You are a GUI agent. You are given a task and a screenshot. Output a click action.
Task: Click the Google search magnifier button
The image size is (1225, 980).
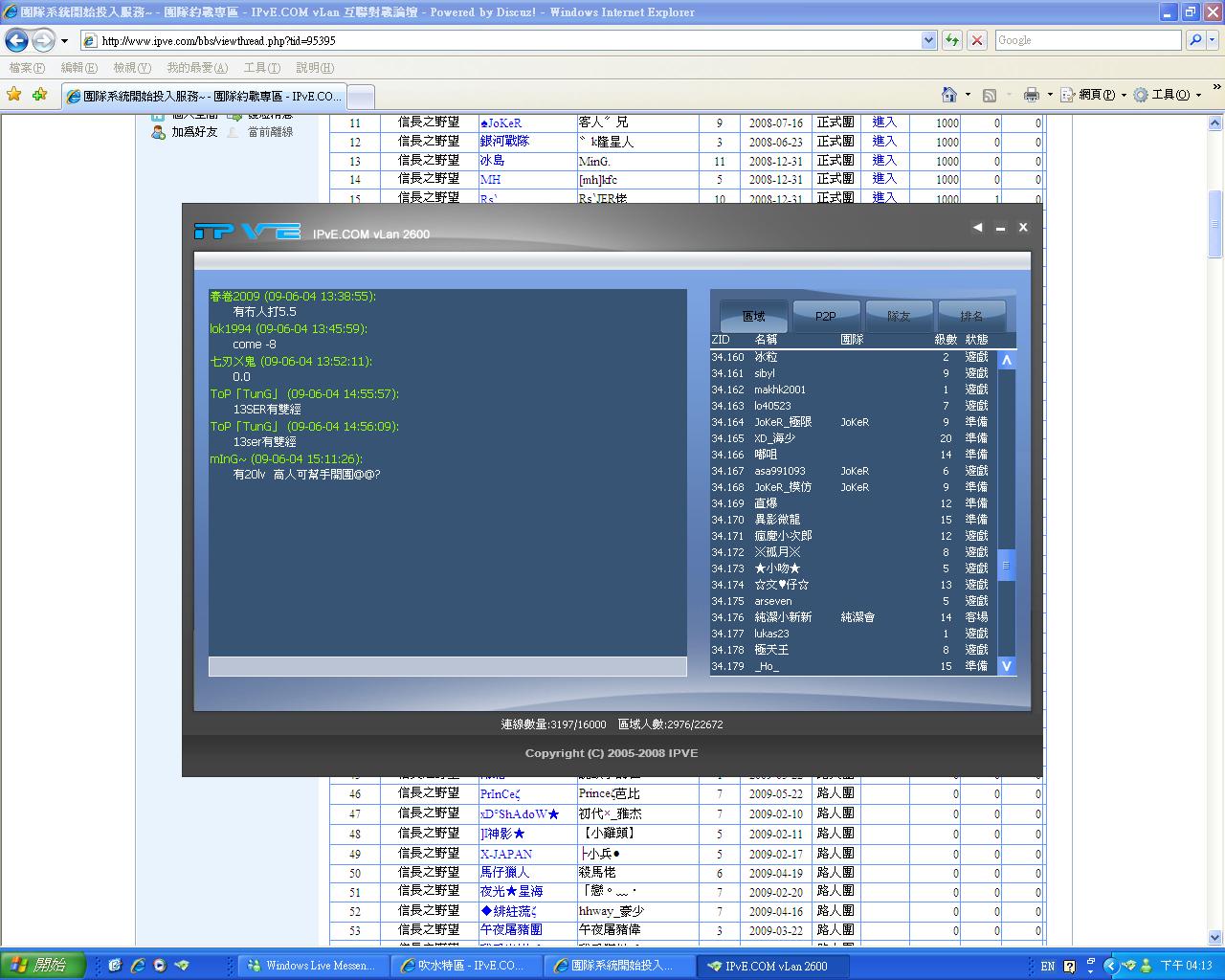[1194, 40]
